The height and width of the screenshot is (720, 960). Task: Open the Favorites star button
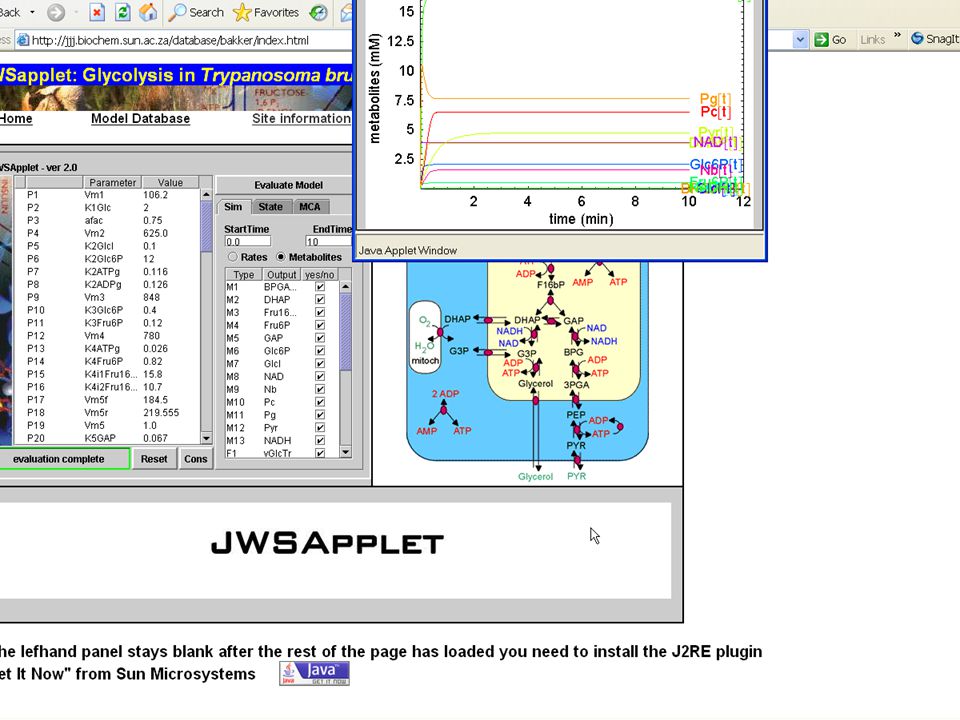266,12
